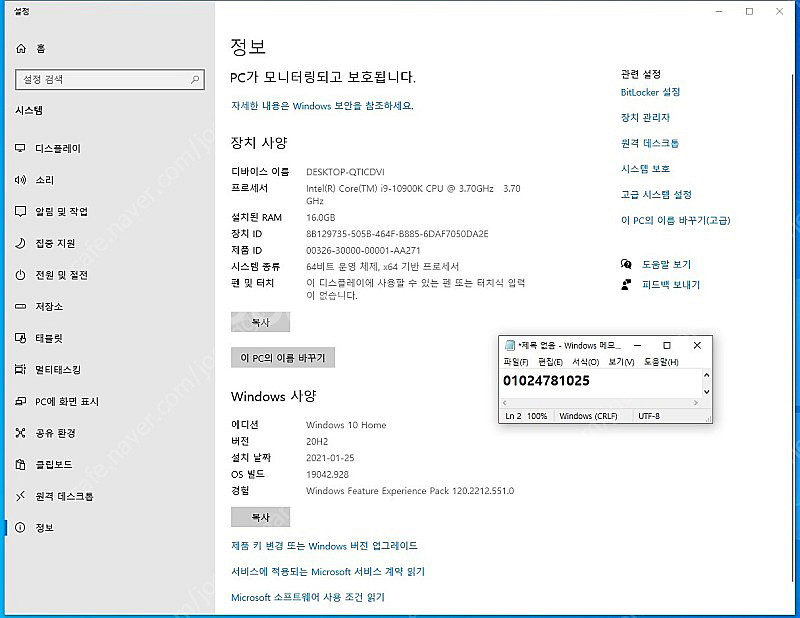800x618 pixels.
Task: Maximize the Settings window
Action: (x=749, y=11)
